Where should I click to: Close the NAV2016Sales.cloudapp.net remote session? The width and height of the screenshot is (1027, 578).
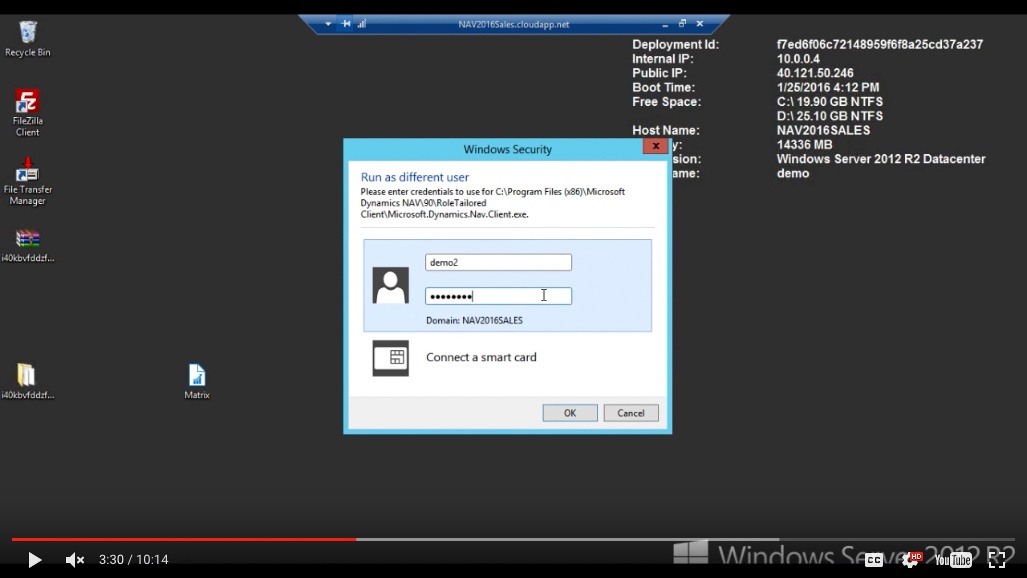(700, 24)
